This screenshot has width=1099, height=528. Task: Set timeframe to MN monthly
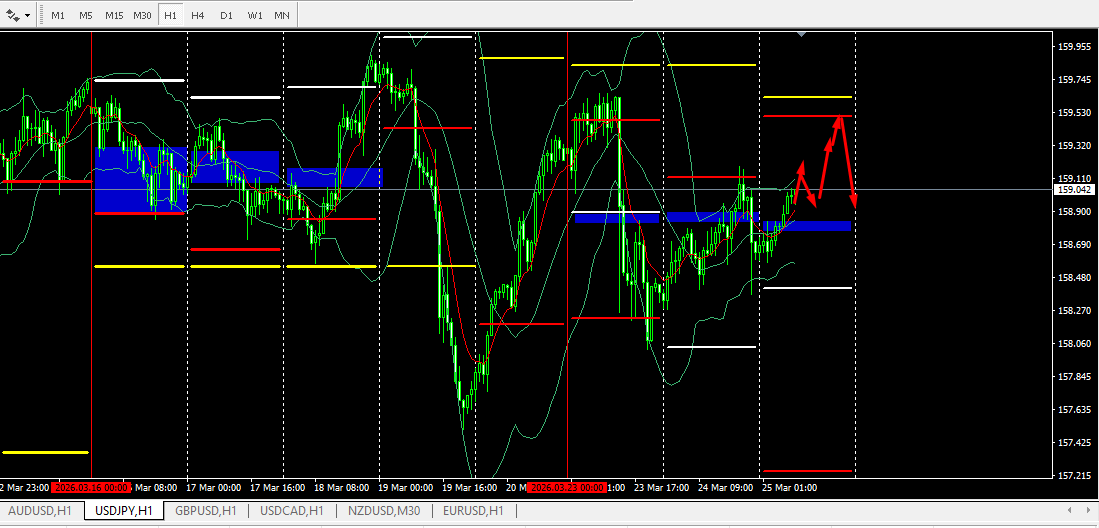click(282, 15)
